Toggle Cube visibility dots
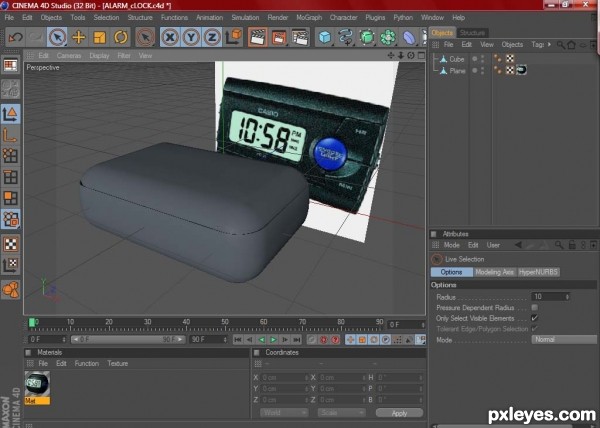Image resolution: width=600 pixels, height=428 pixels. [x=482, y=59]
